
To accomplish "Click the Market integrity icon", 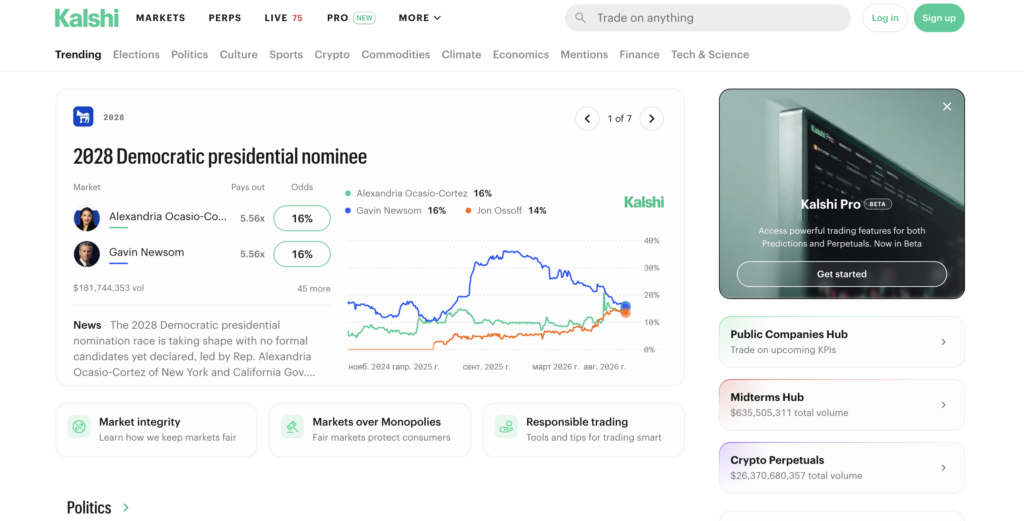I will click(79, 427).
